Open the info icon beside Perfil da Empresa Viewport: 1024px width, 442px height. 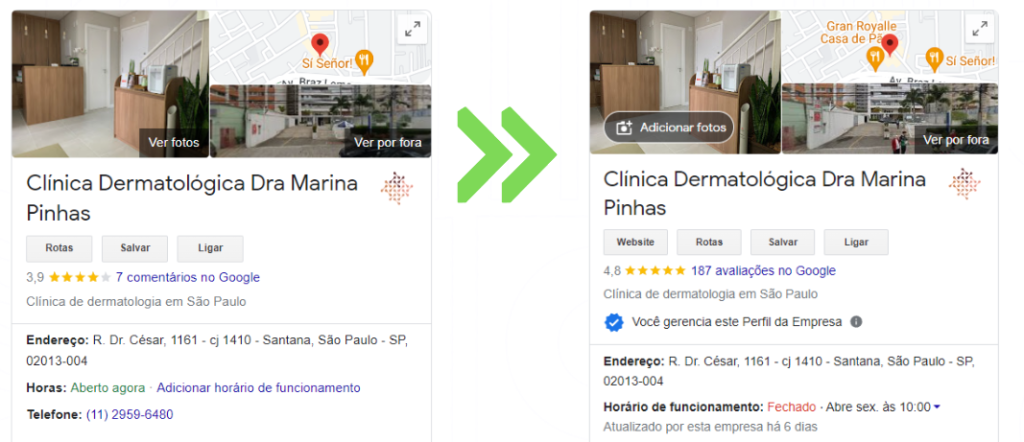point(856,322)
